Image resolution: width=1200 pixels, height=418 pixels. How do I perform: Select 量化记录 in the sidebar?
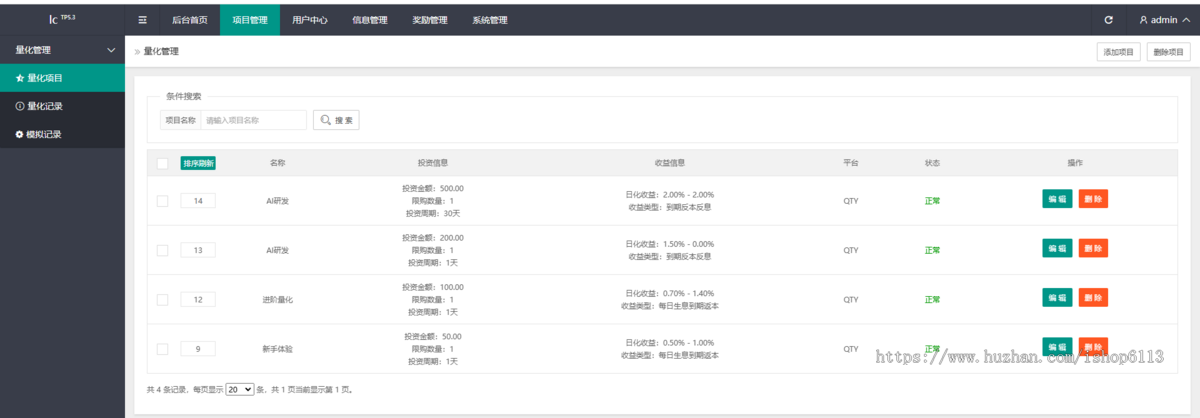point(62,106)
